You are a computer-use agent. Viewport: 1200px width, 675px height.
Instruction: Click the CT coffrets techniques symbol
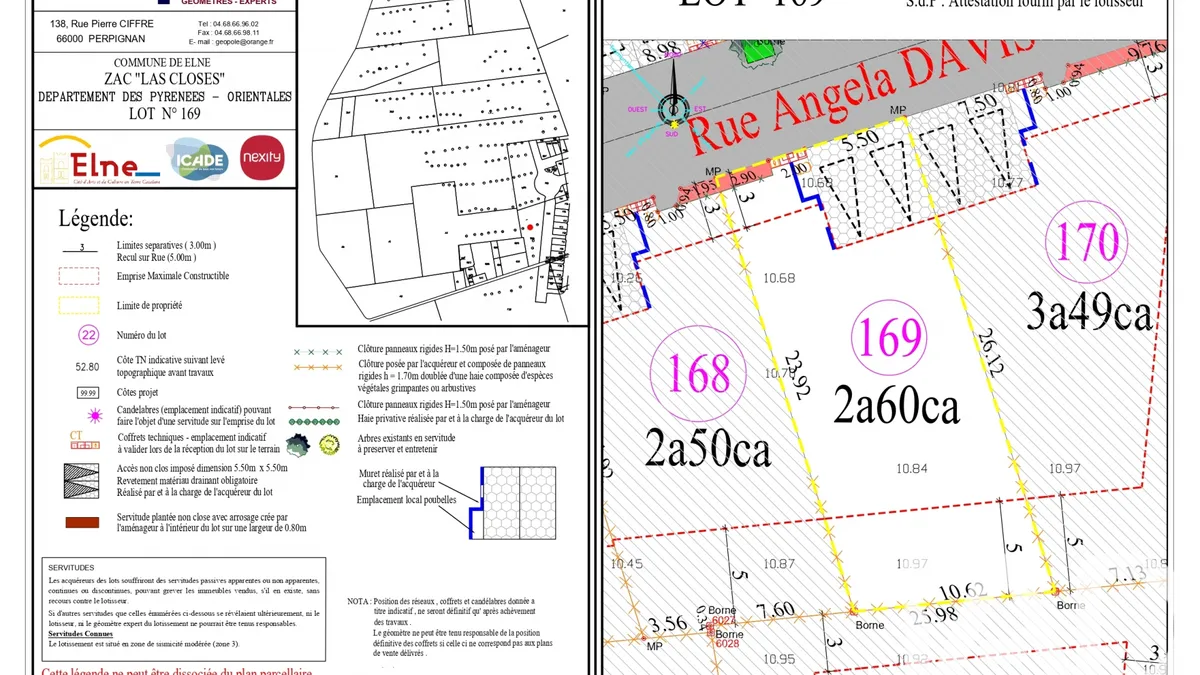(x=84, y=440)
